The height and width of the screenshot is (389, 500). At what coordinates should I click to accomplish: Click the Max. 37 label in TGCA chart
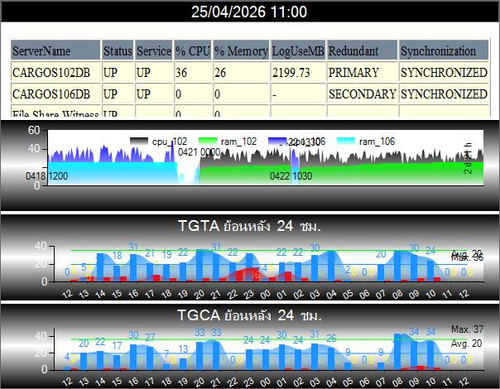point(467,329)
